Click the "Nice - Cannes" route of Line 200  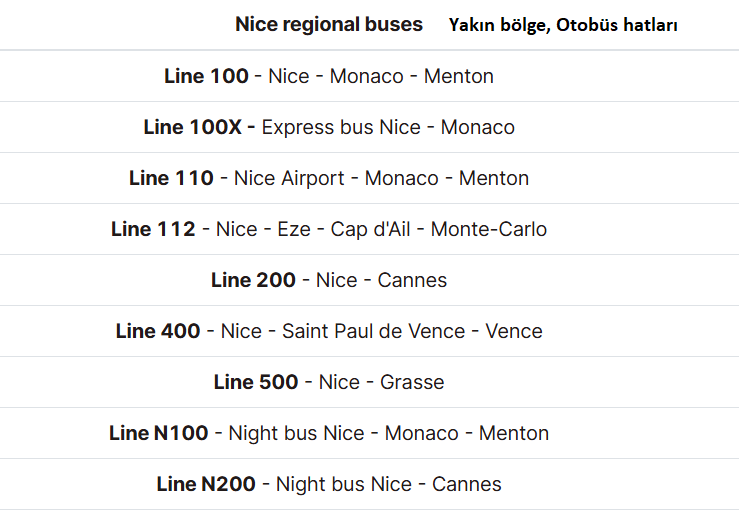click(381, 280)
